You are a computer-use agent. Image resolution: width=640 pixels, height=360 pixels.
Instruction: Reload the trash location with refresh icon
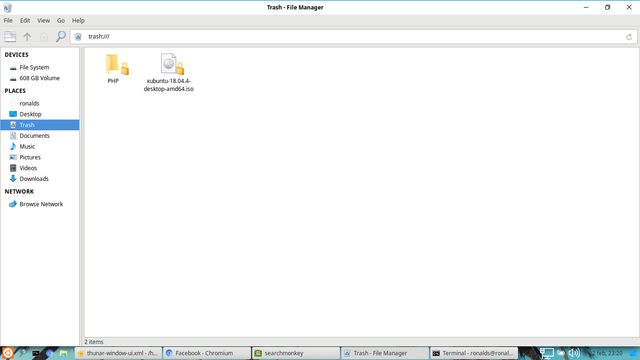point(629,37)
